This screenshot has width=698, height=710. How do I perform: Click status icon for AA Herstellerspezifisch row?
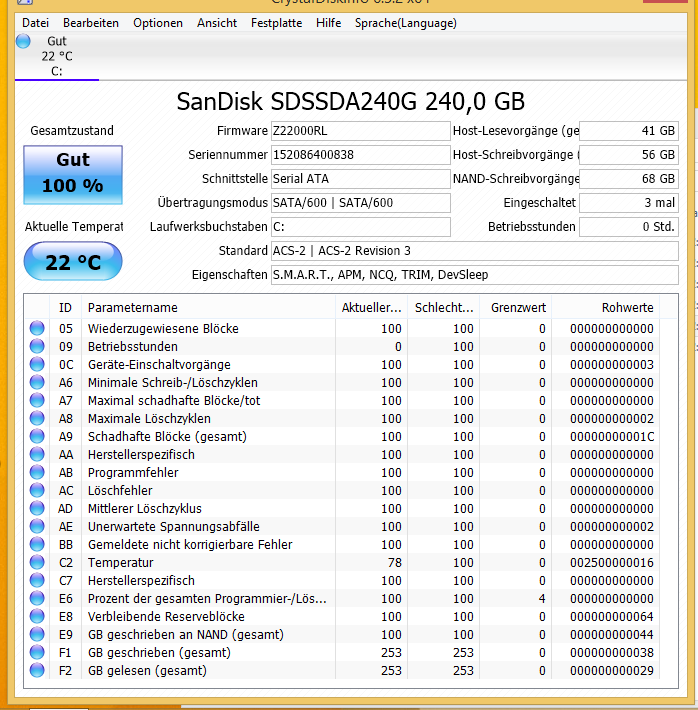37,454
